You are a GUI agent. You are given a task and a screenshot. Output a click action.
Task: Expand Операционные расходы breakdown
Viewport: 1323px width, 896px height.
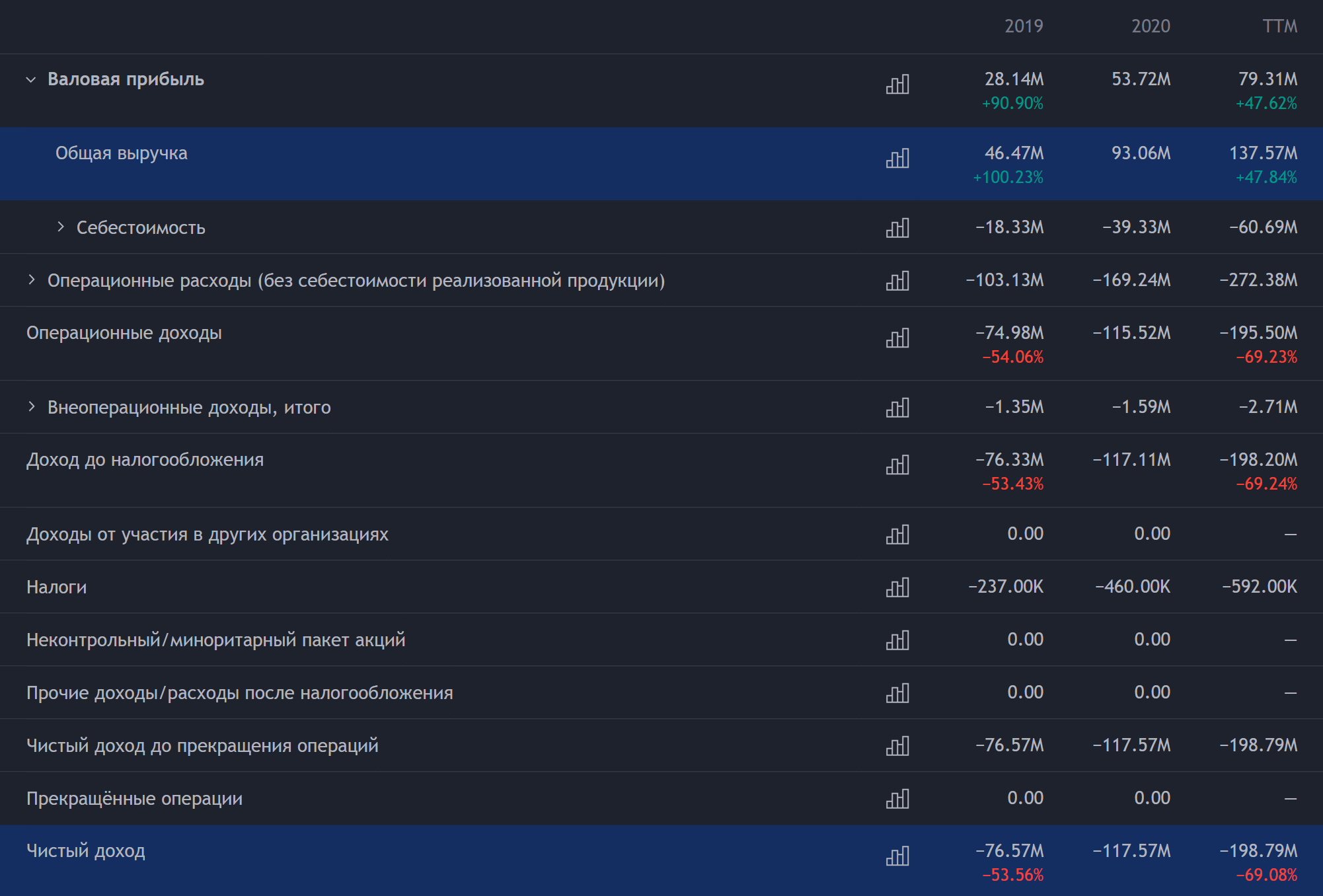[x=31, y=280]
